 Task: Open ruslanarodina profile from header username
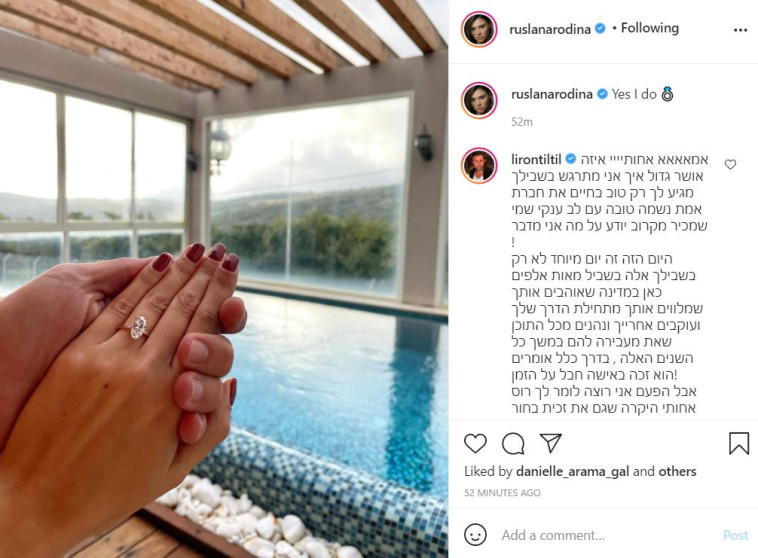(550, 29)
